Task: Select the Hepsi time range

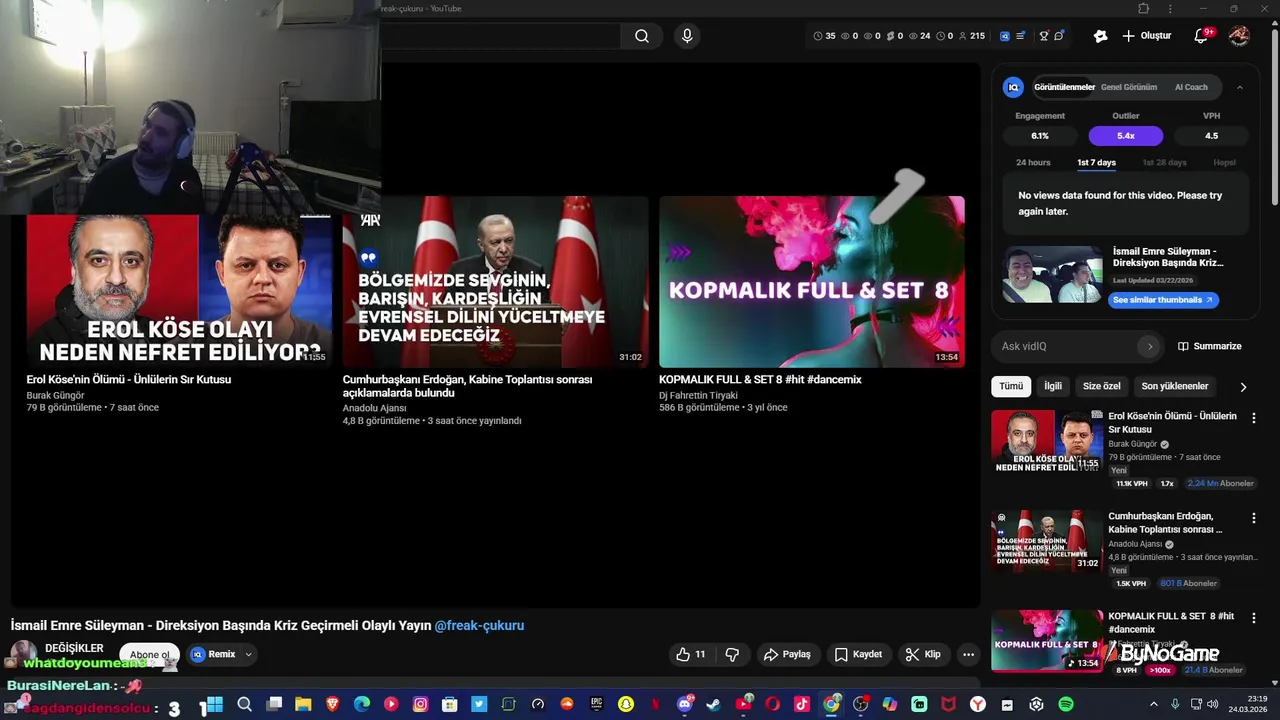Action: [1224, 162]
